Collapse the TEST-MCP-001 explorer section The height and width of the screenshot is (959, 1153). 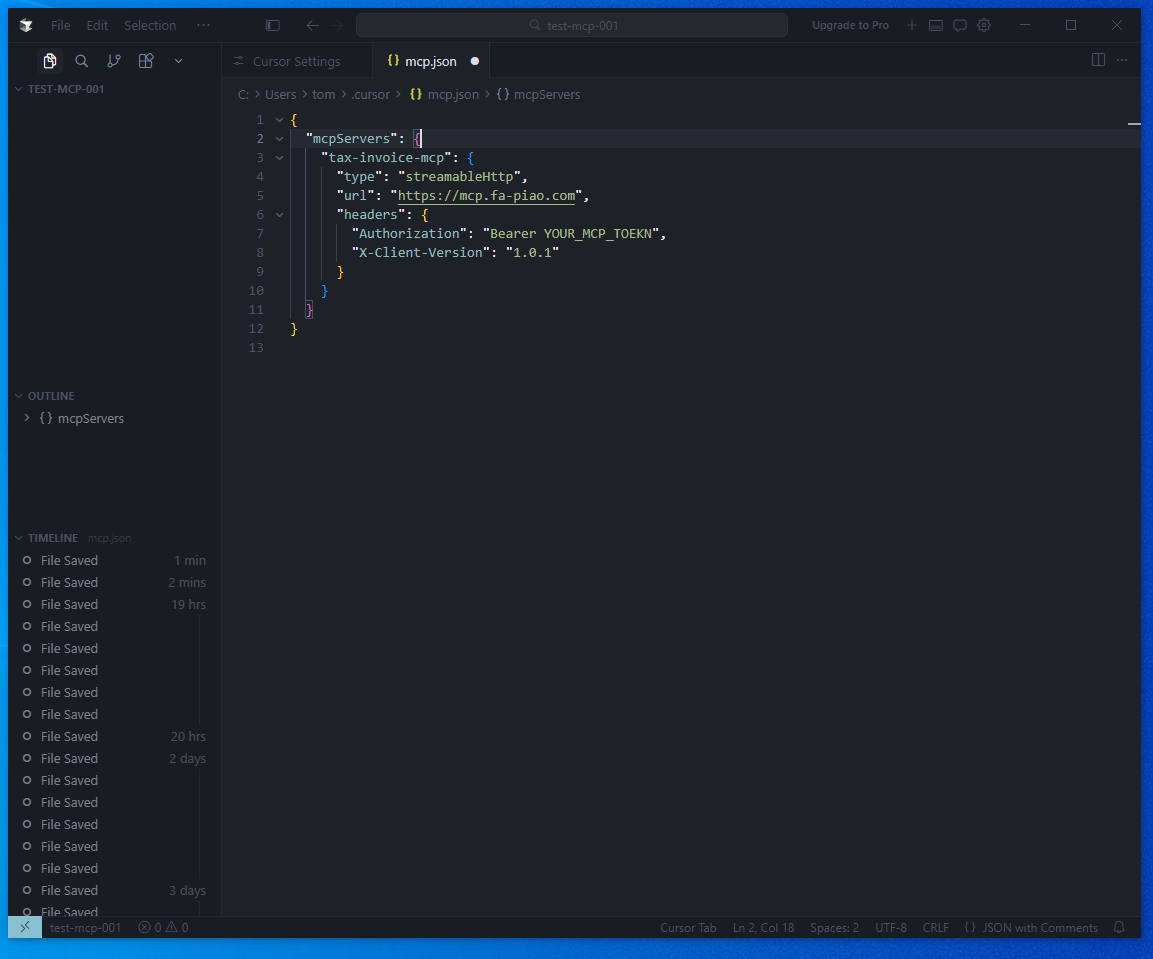[x=66, y=89]
